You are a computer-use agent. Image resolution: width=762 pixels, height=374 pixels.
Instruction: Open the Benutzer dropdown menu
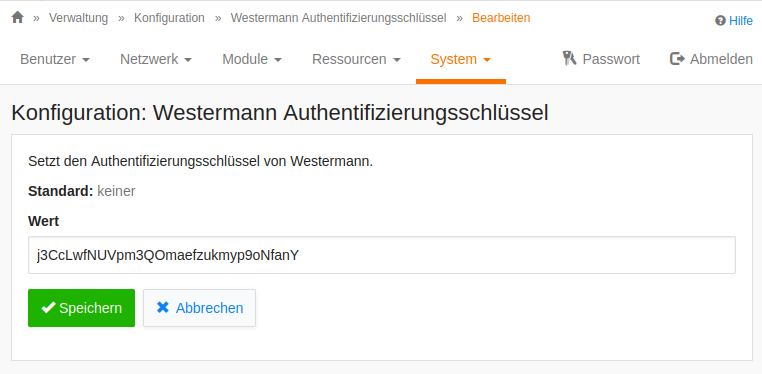click(x=55, y=59)
